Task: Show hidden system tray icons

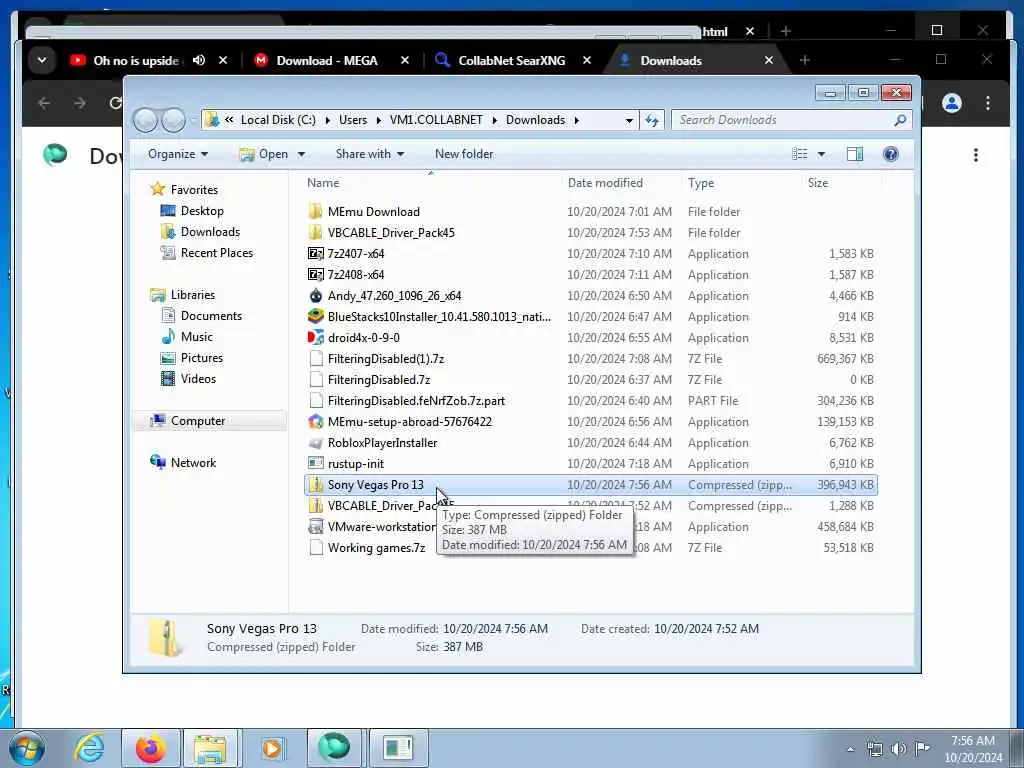Action: tap(850, 749)
